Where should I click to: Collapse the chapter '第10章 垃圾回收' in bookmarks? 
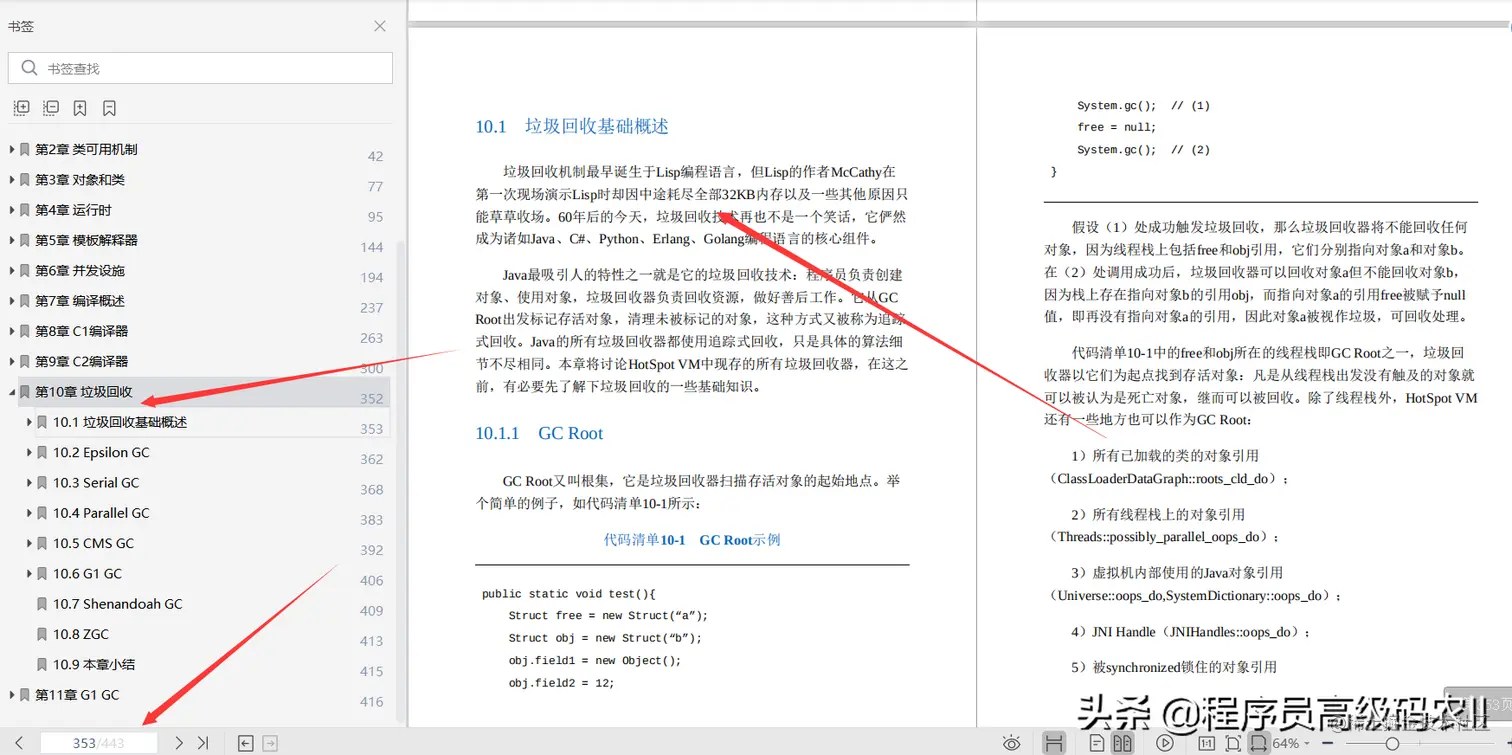click(x=9, y=391)
